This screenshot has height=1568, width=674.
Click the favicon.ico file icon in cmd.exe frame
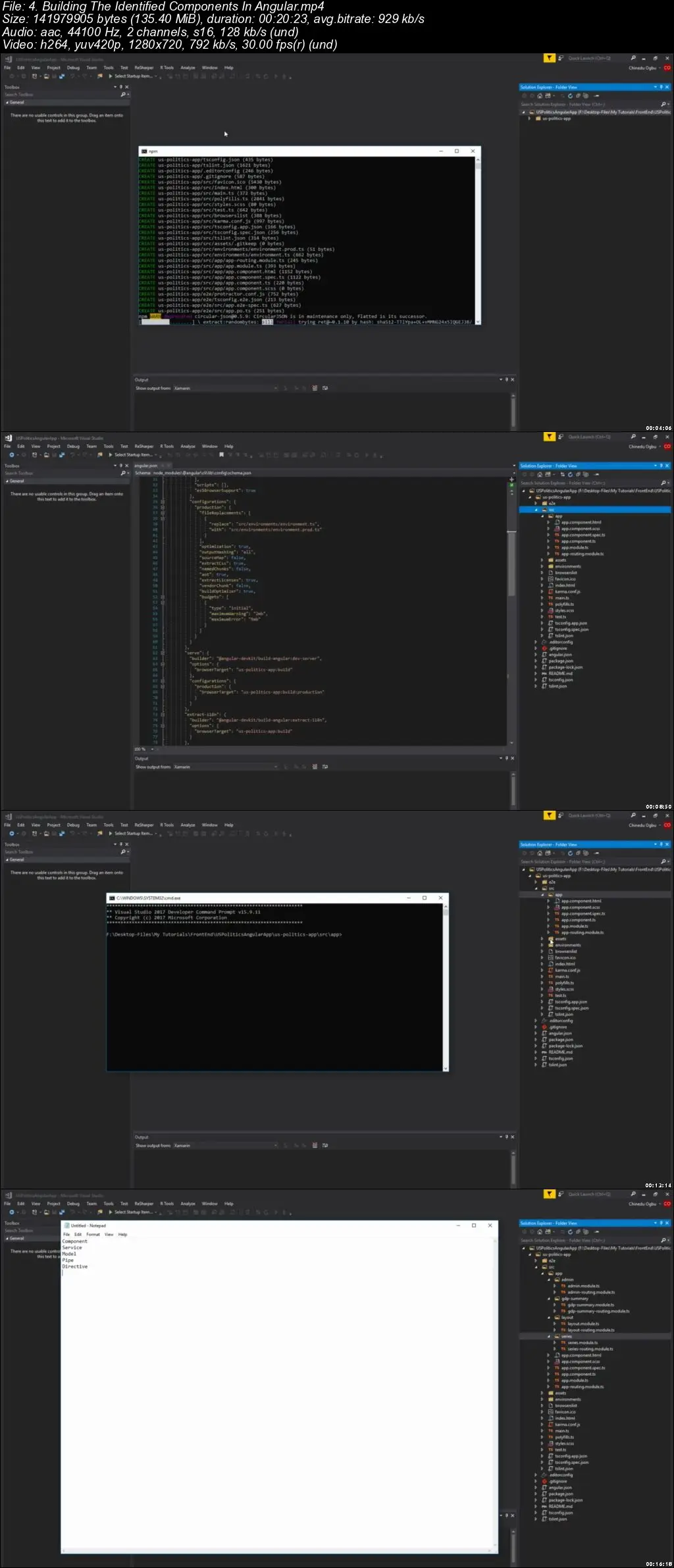click(551, 958)
